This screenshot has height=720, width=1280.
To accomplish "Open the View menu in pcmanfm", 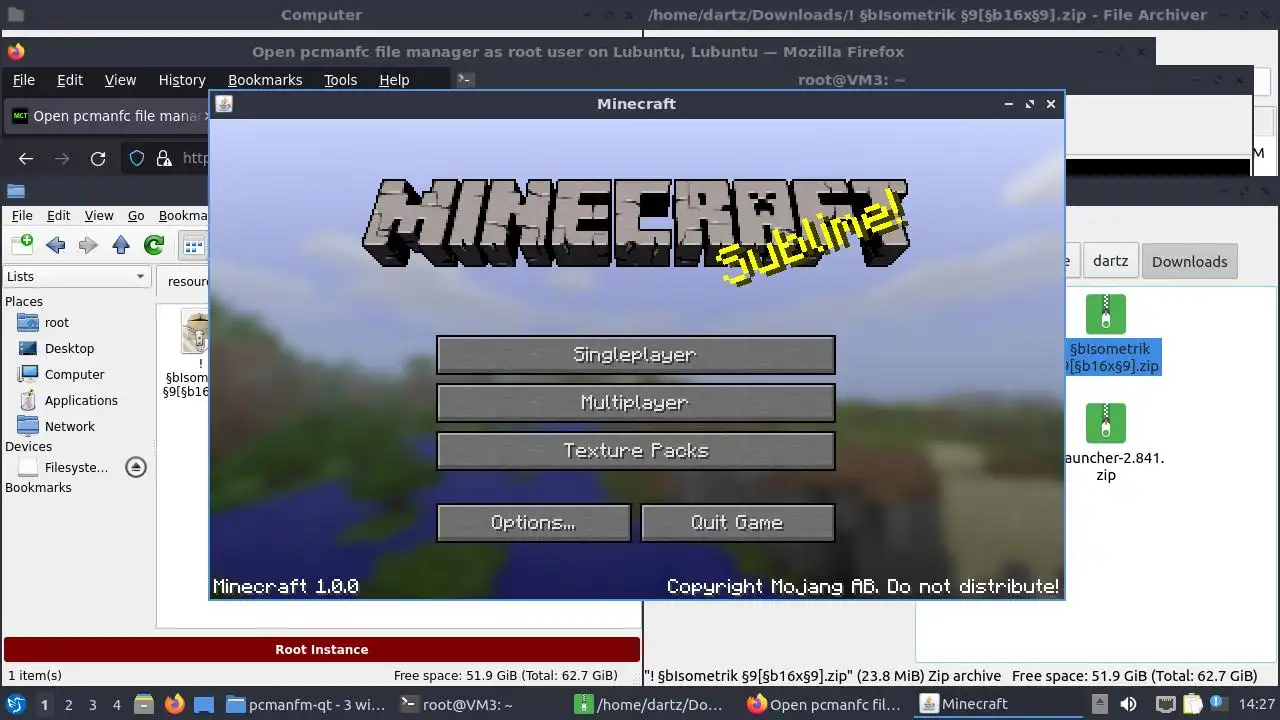I will click(x=99, y=216).
